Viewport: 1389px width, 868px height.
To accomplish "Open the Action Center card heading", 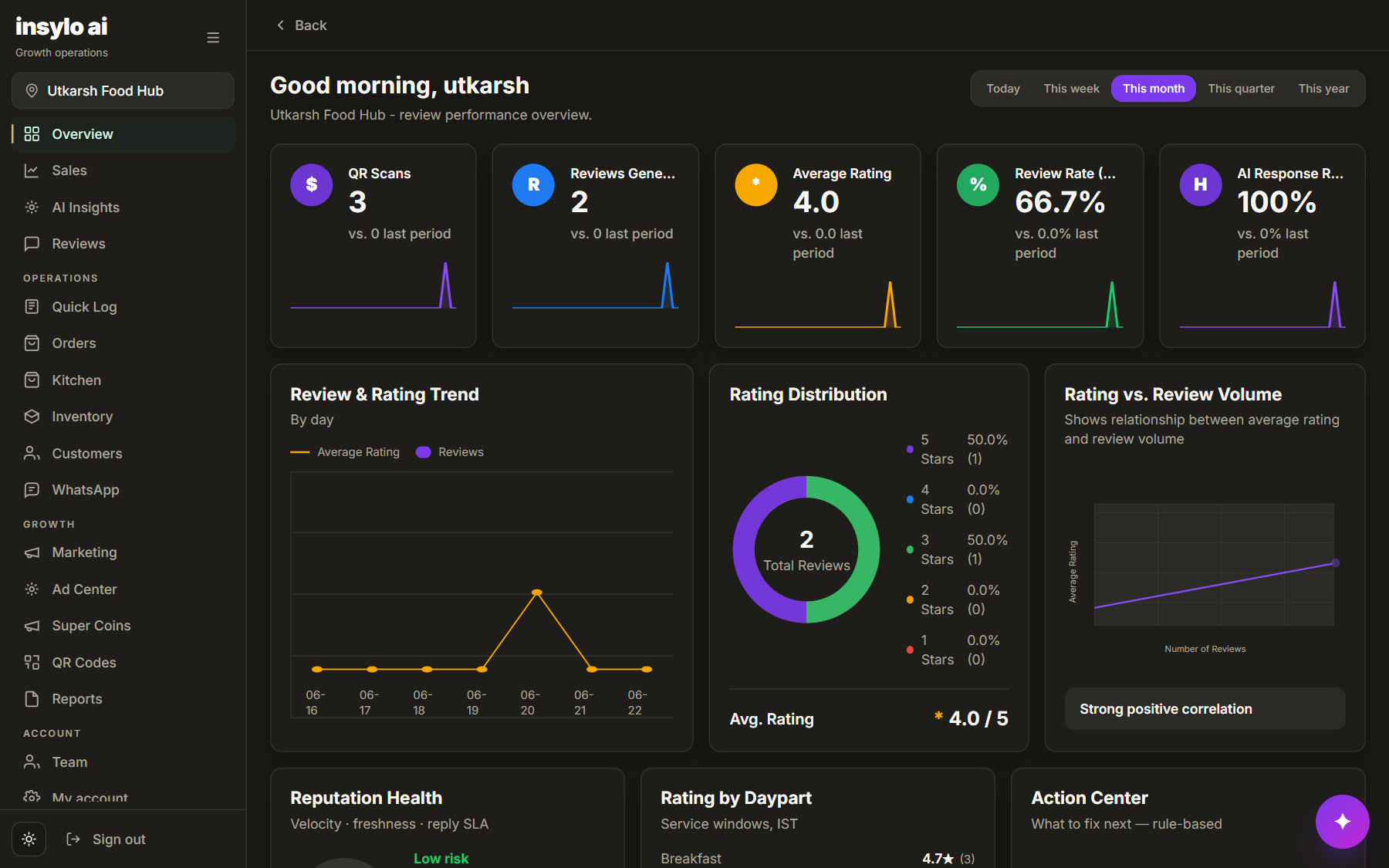I will [1090, 798].
